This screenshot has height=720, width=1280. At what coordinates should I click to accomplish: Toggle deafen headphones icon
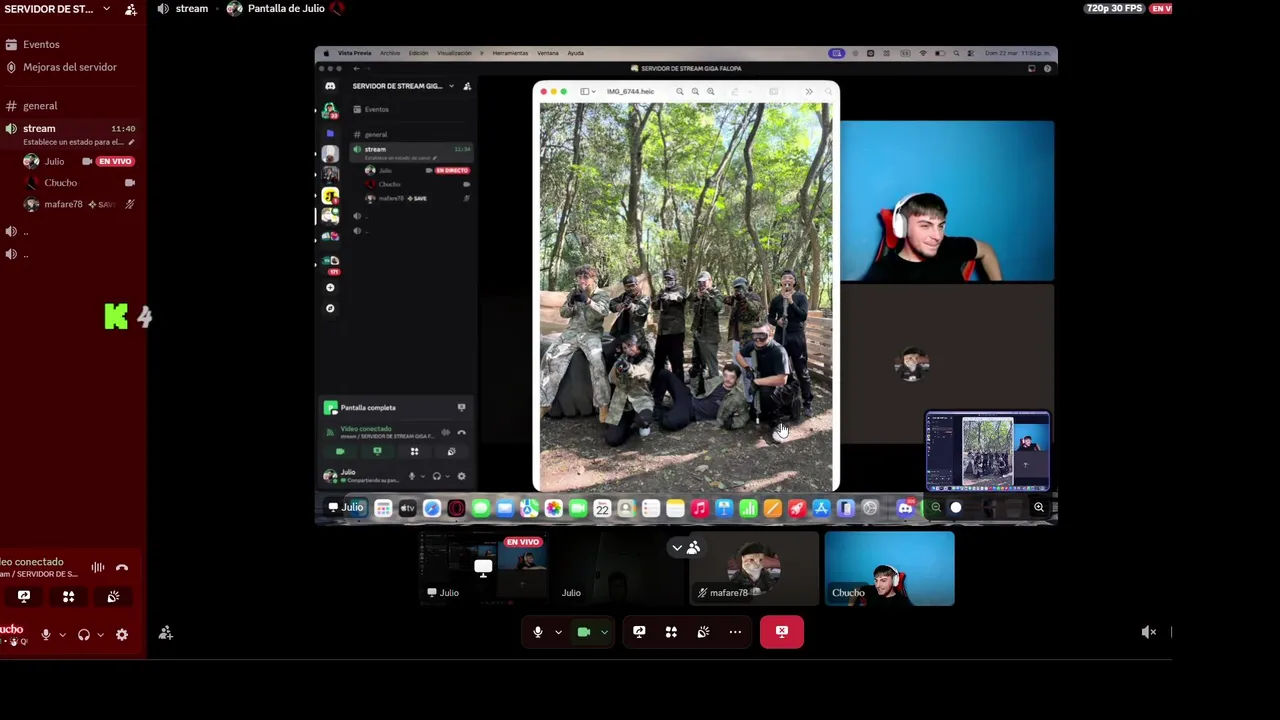coord(84,635)
